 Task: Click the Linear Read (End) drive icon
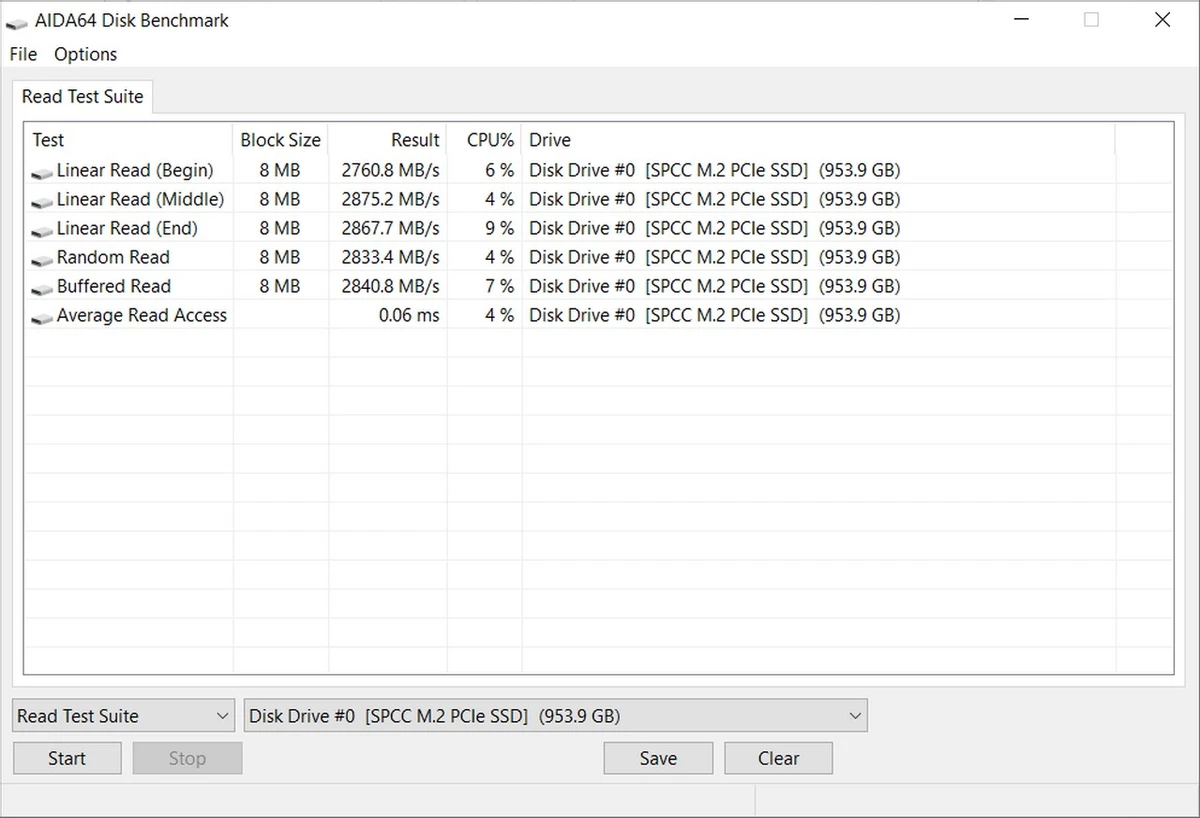[x=42, y=230]
